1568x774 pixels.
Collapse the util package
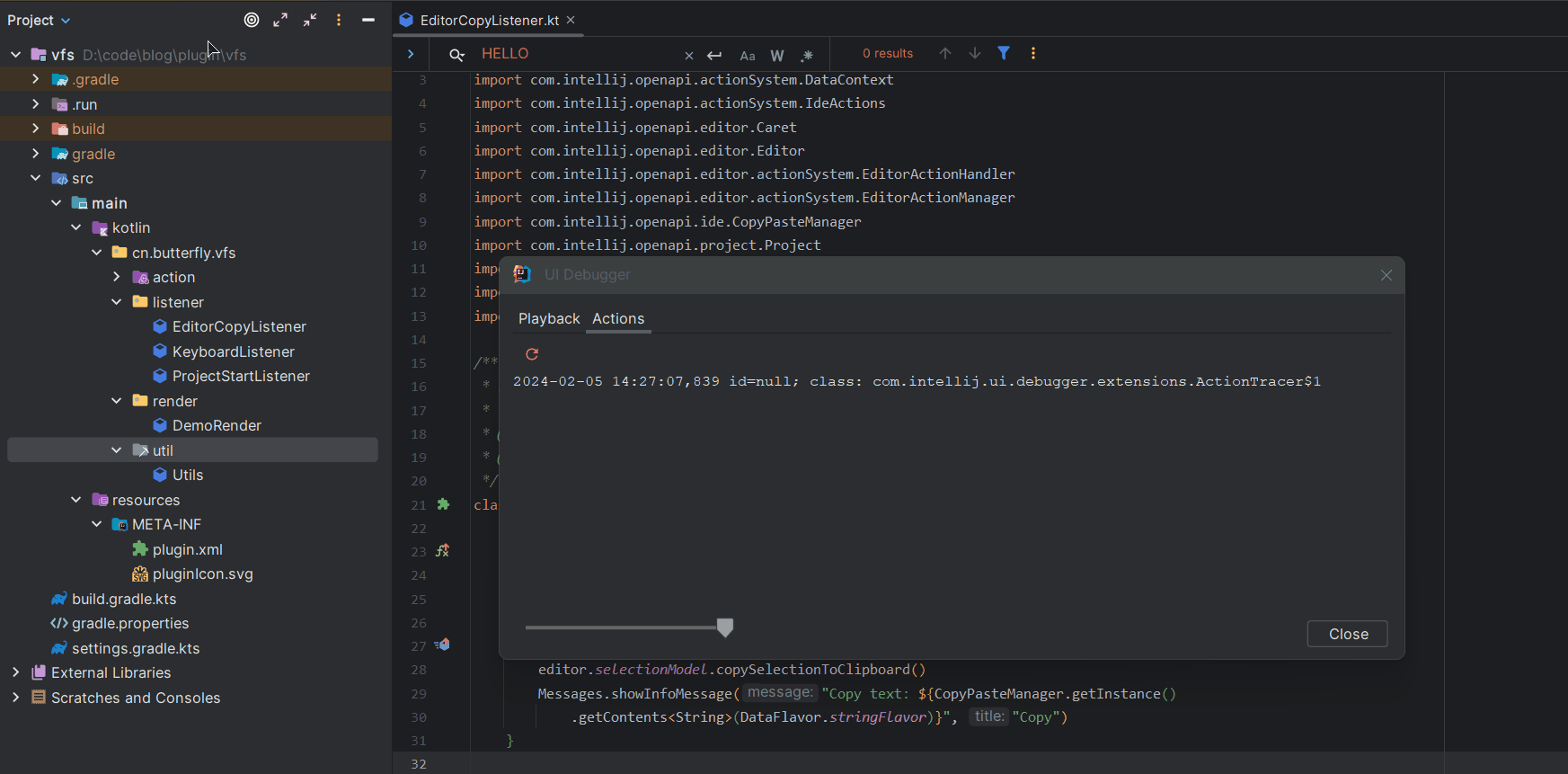tap(117, 450)
